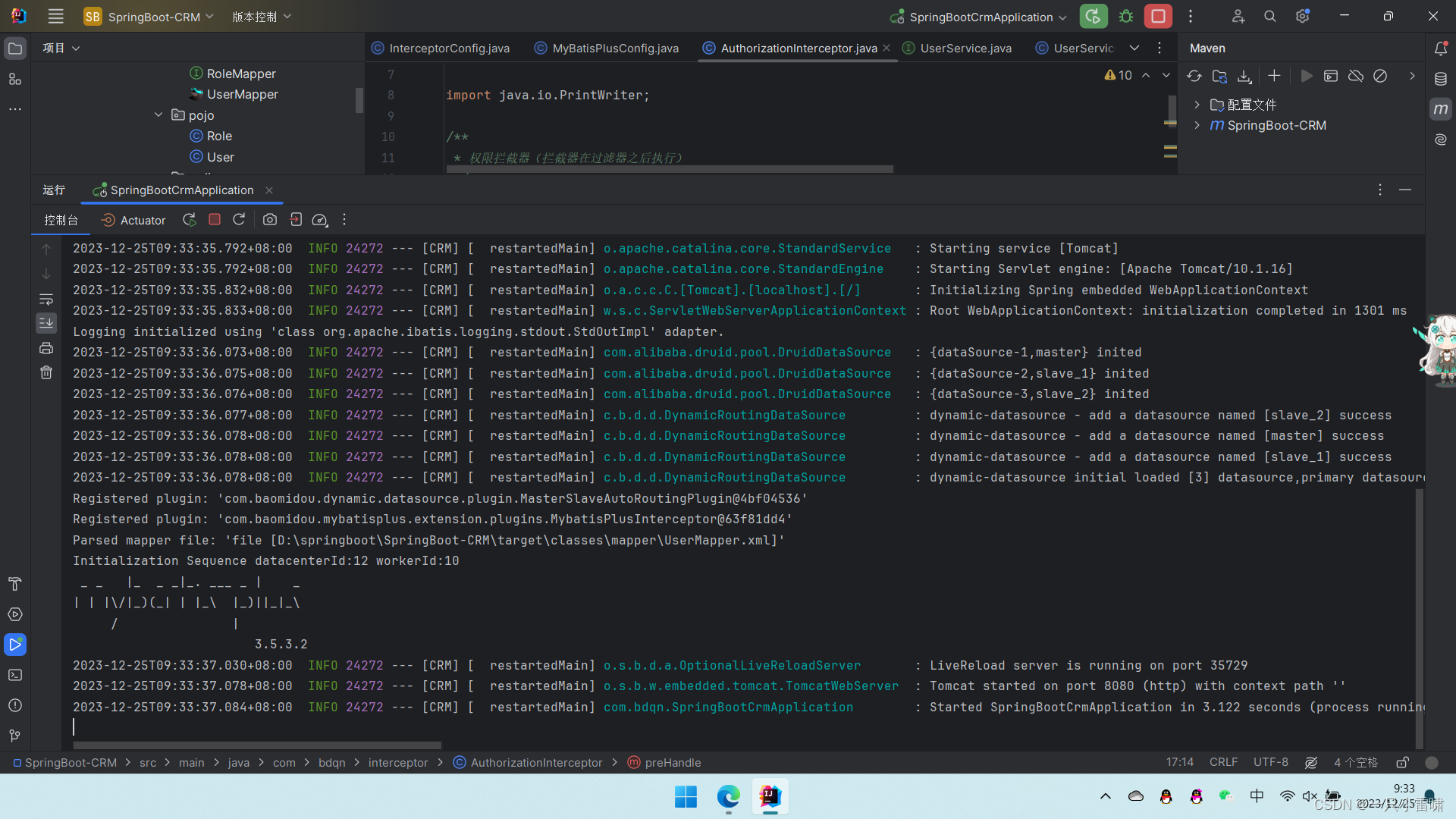This screenshot has height=819, width=1456.
Task: Click the Debug bug icon
Action: click(1126, 17)
